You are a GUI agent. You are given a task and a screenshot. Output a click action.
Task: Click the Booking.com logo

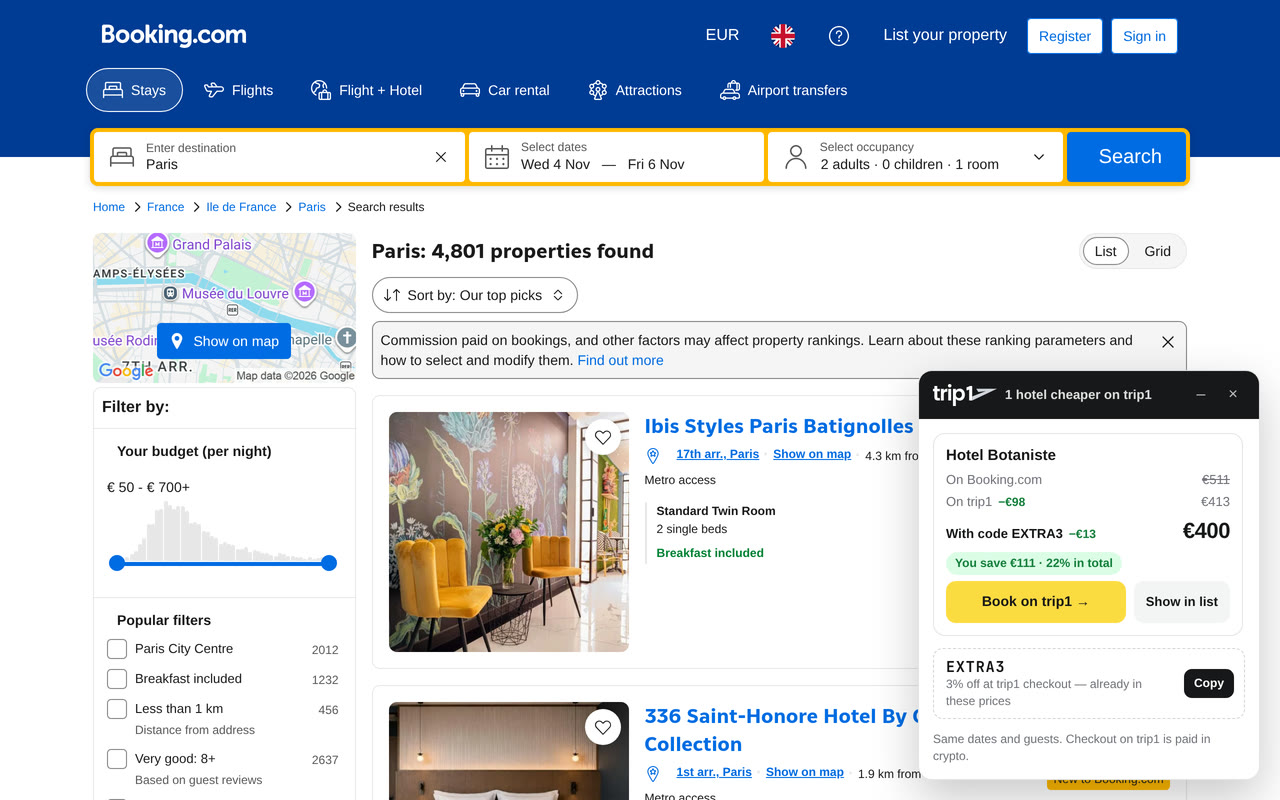pos(174,35)
